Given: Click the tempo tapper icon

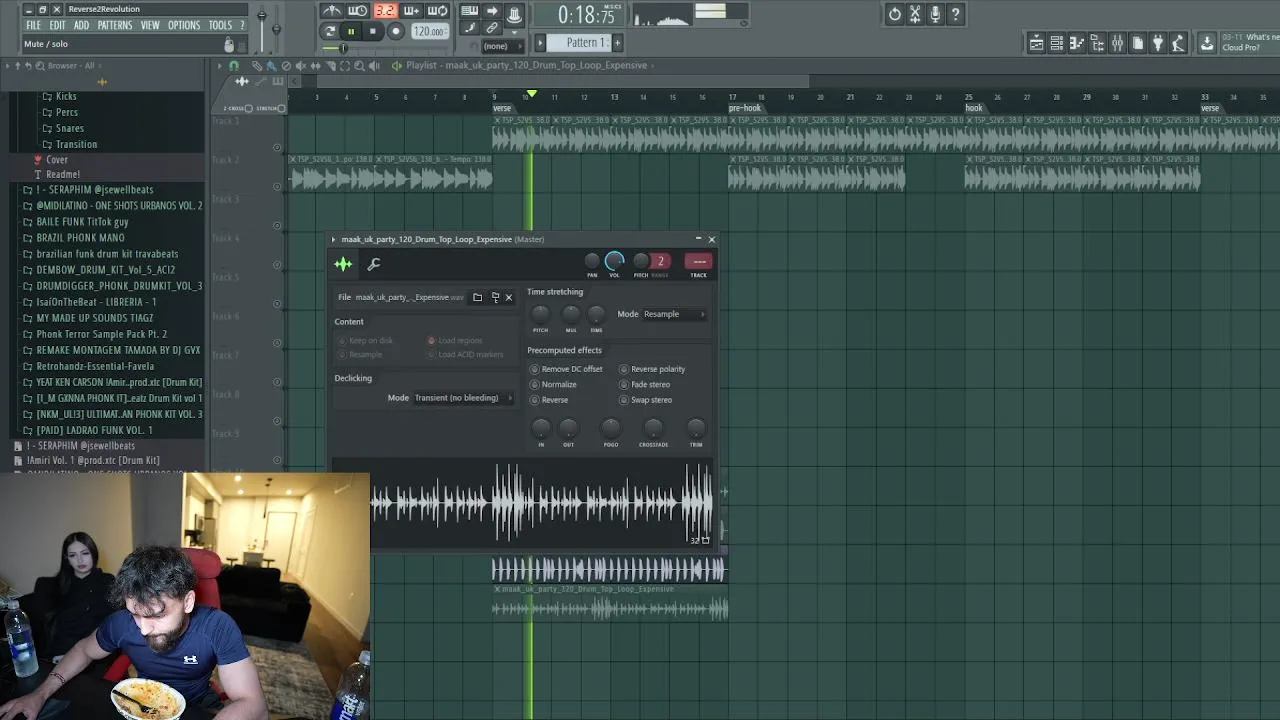Looking at the screenshot, I should (x=1178, y=43).
